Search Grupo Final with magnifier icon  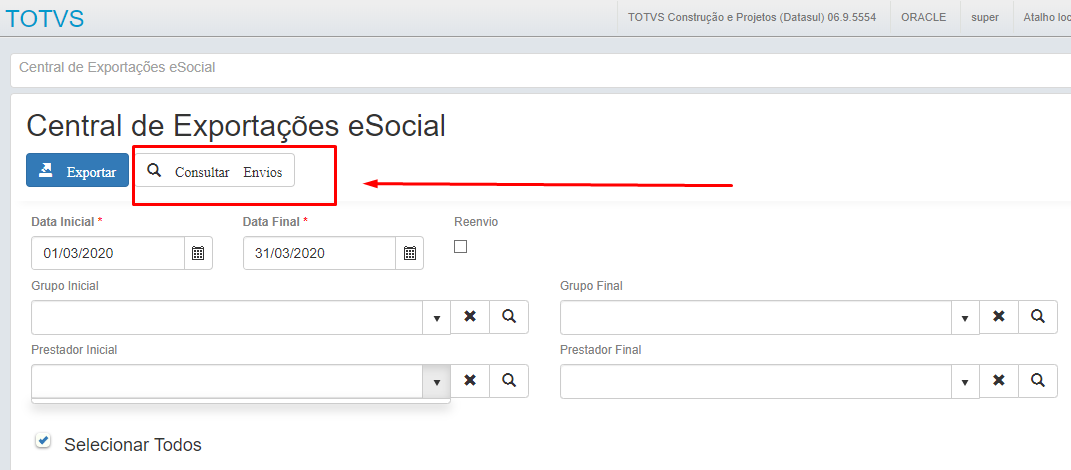pos(1038,316)
